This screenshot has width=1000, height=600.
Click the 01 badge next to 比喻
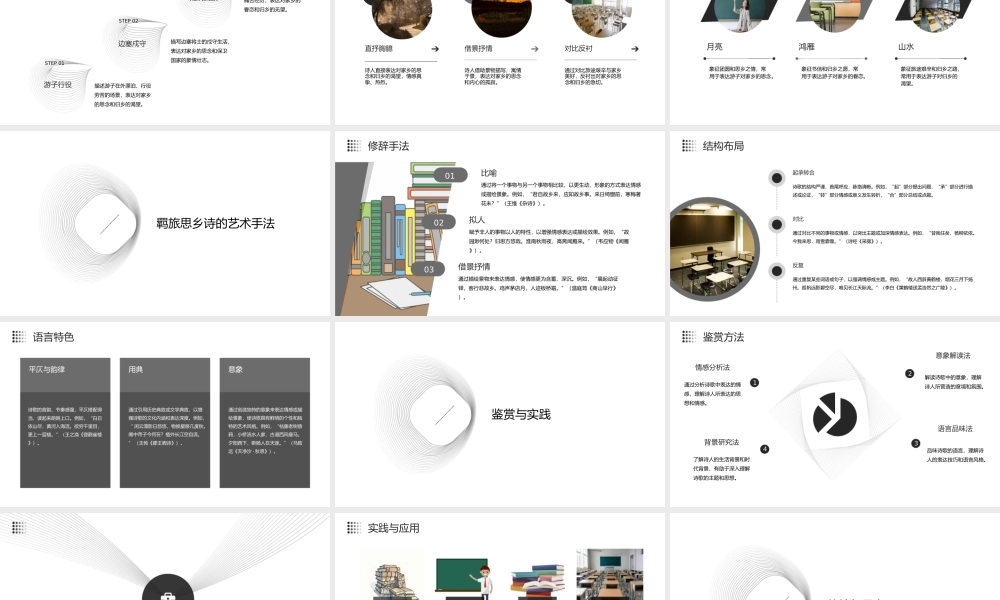click(x=450, y=175)
